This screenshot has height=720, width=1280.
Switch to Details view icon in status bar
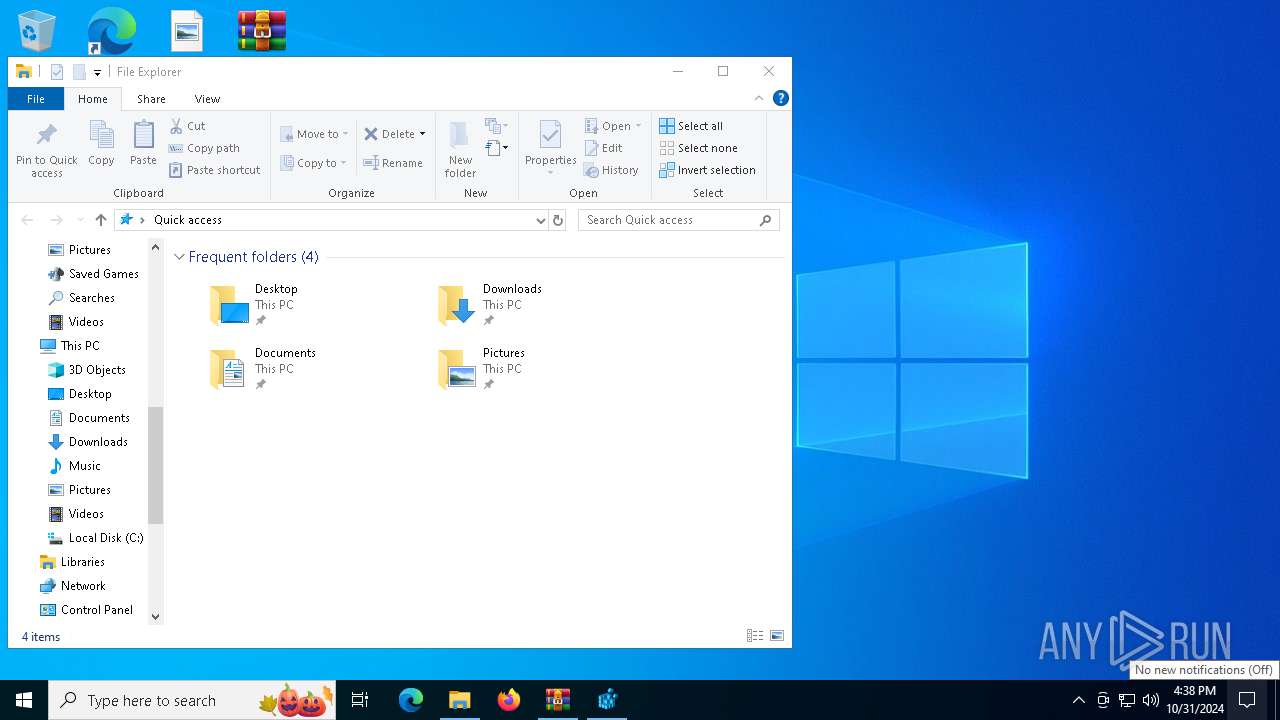(755, 636)
